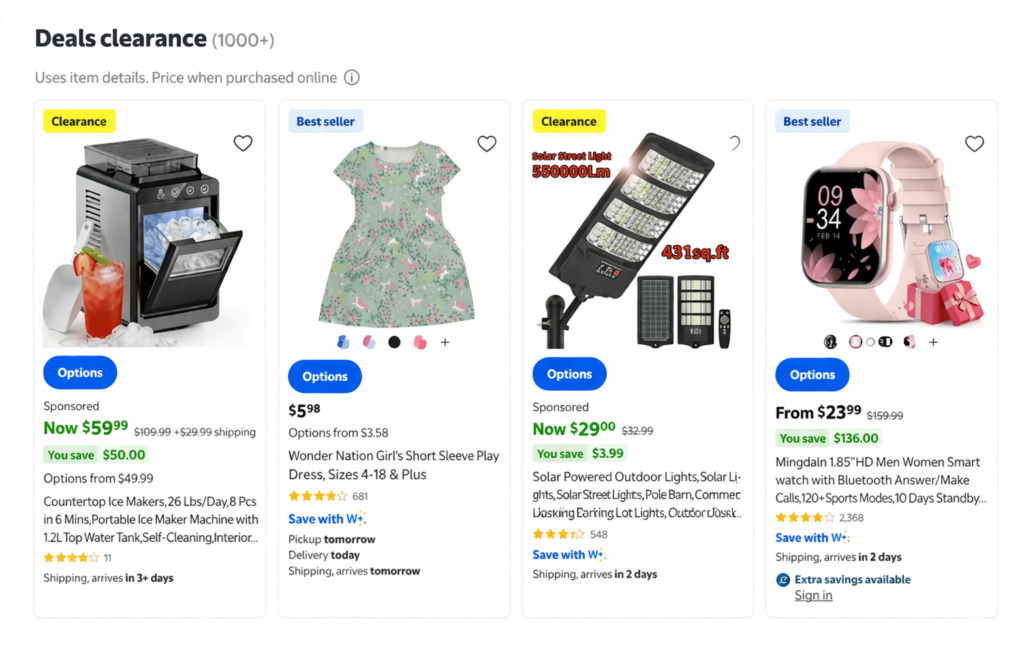
Task: Select the first black smart watch variant swatch
Action: tap(830, 342)
